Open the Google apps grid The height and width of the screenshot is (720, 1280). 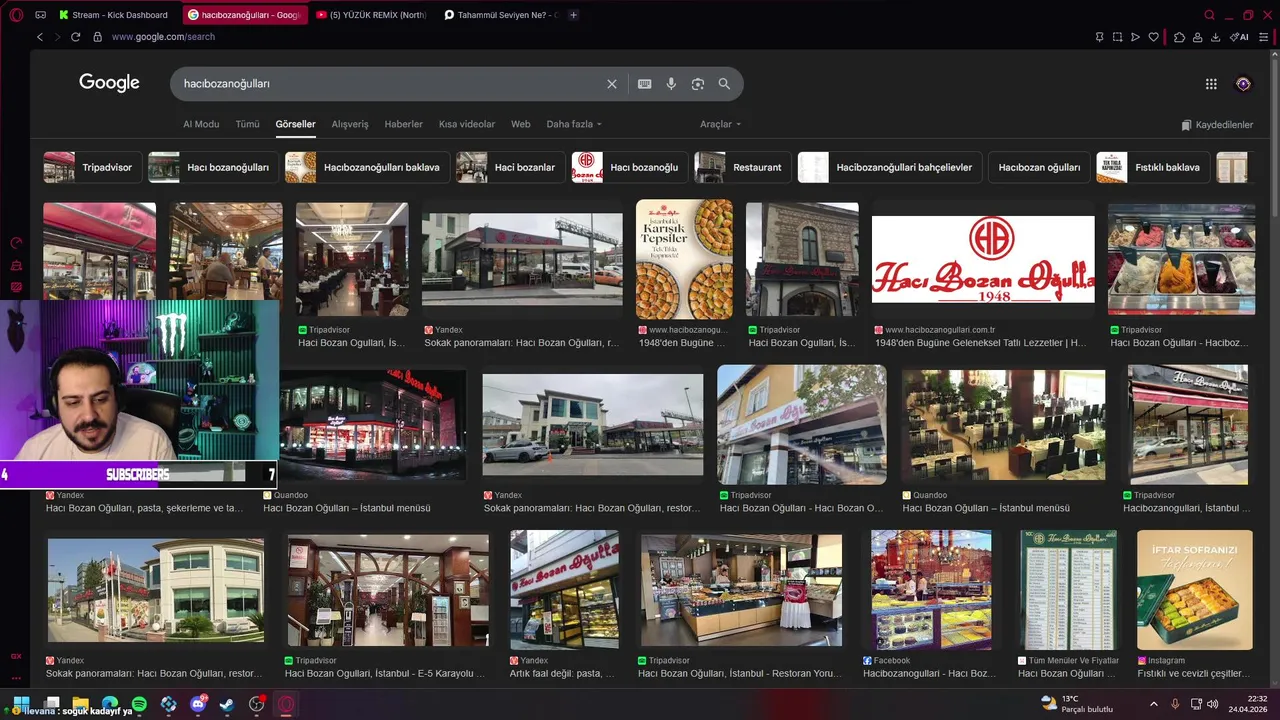pyautogui.click(x=1211, y=84)
